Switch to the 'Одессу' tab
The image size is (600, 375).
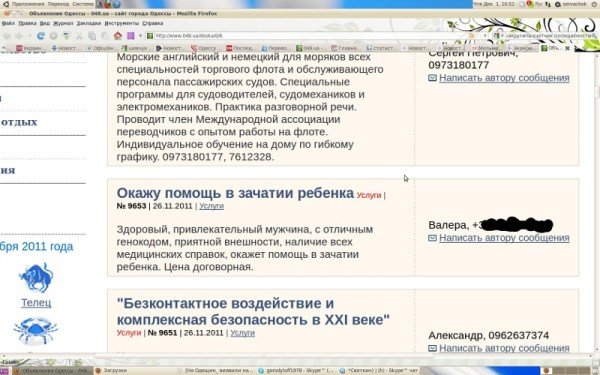pyautogui.click(x=205, y=48)
